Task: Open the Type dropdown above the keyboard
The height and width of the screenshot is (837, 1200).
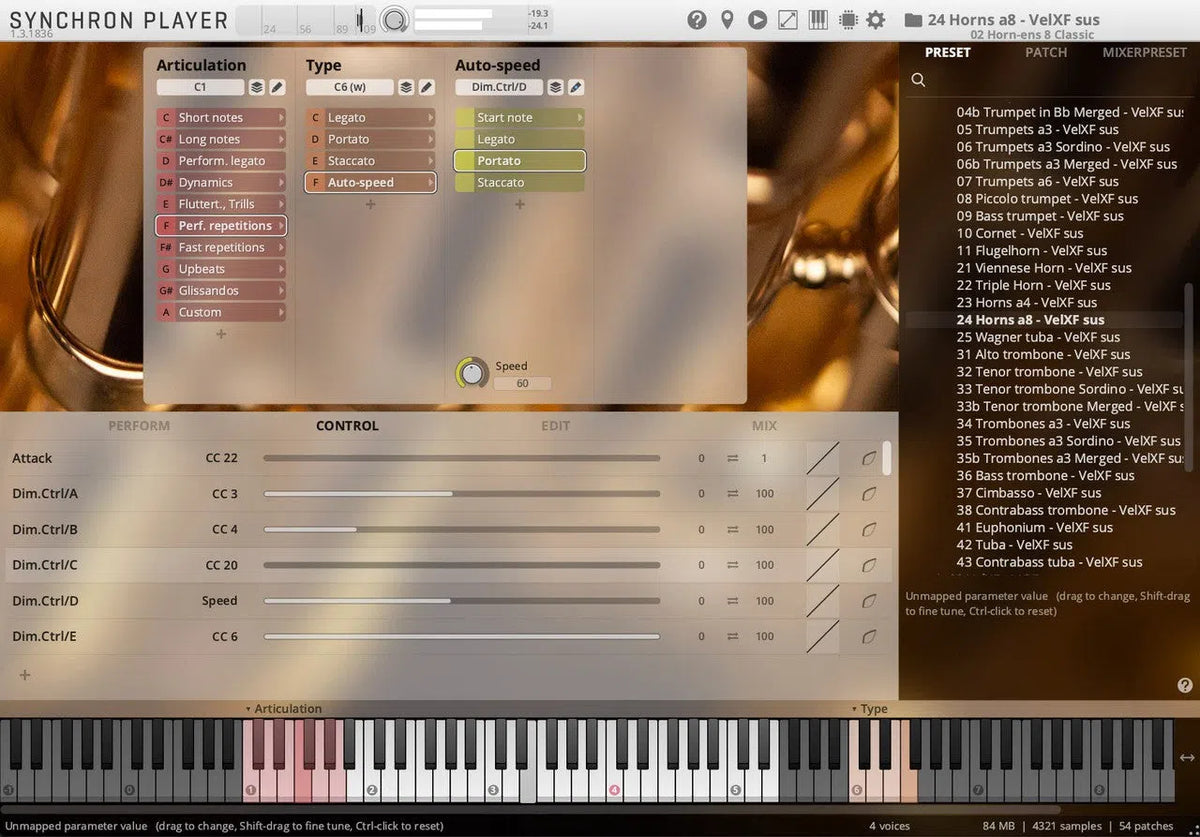Action: (871, 709)
